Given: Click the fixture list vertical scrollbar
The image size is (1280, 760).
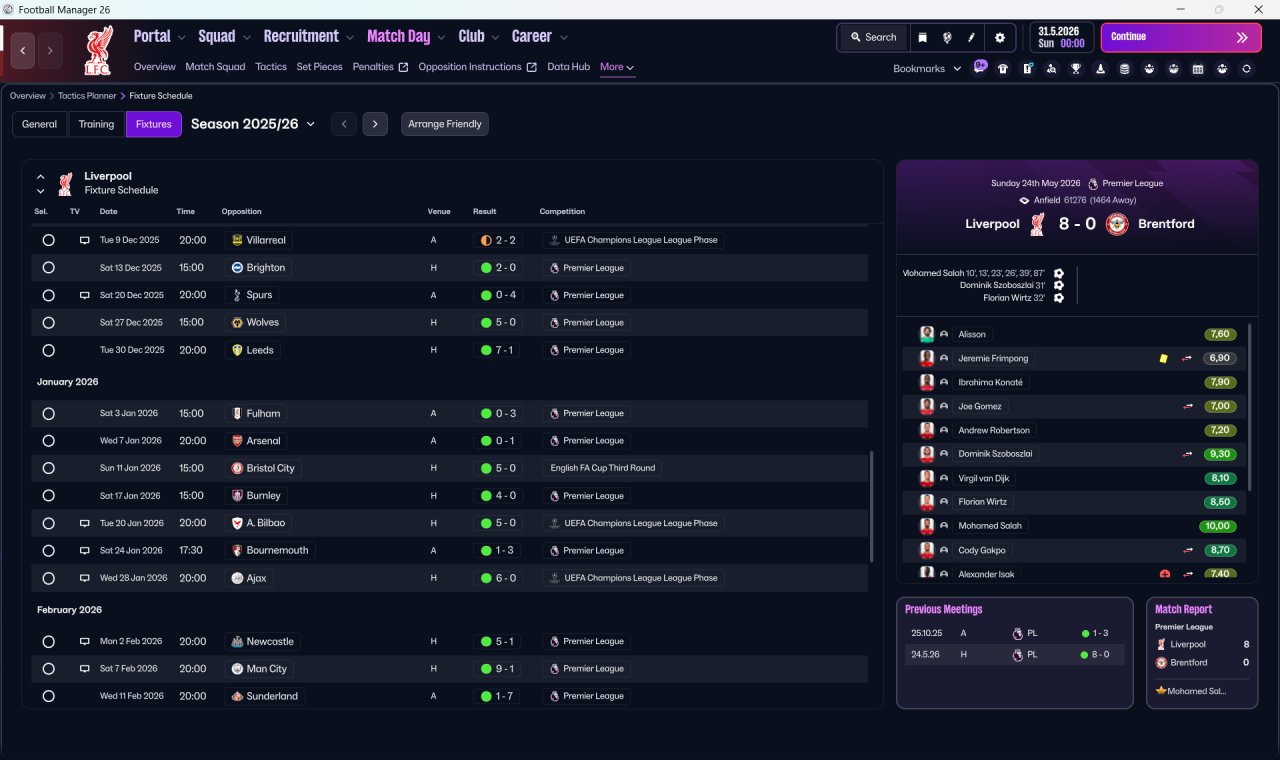Looking at the screenshot, I should [873, 507].
